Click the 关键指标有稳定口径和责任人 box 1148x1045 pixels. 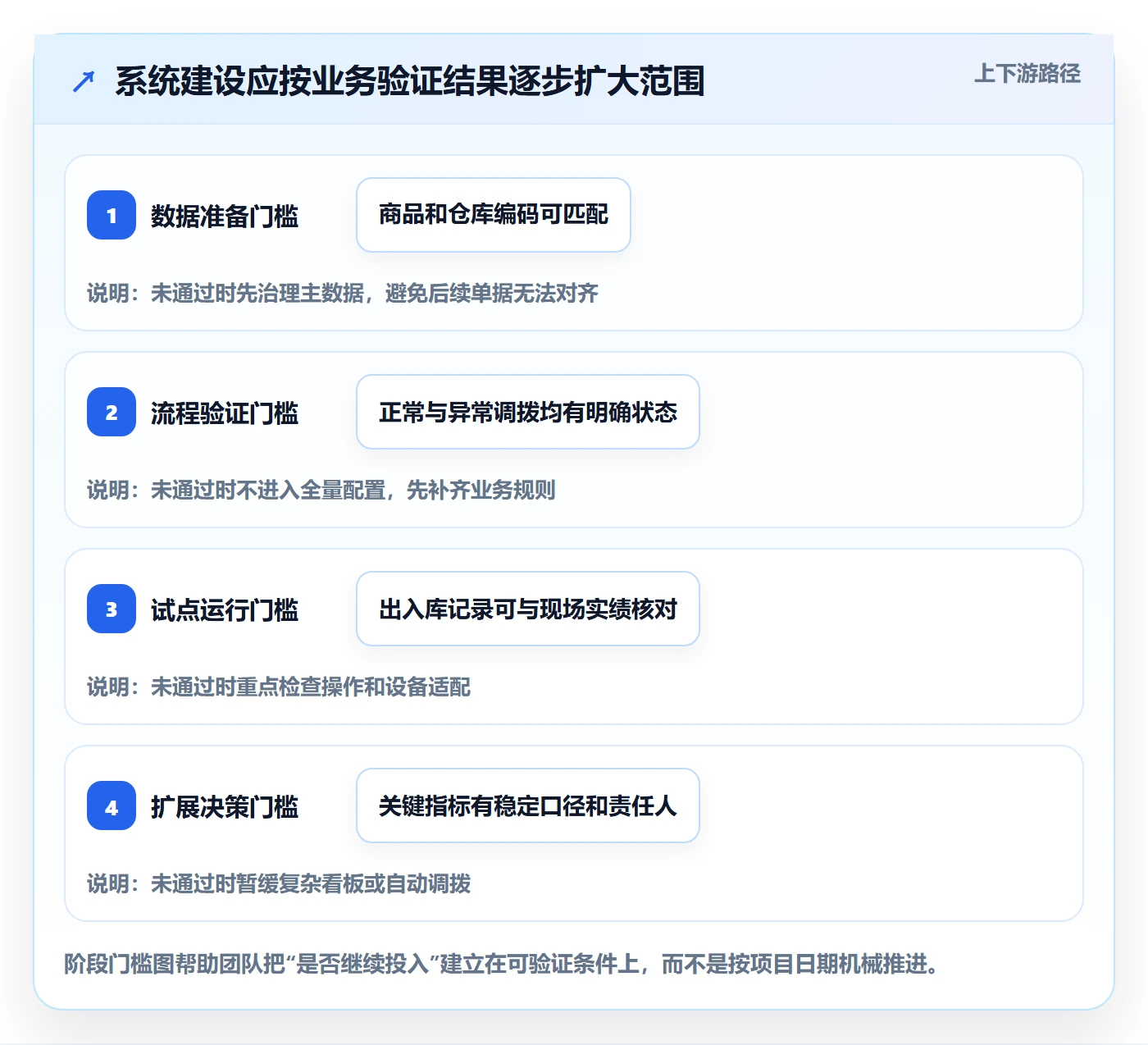tap(528, 805)
